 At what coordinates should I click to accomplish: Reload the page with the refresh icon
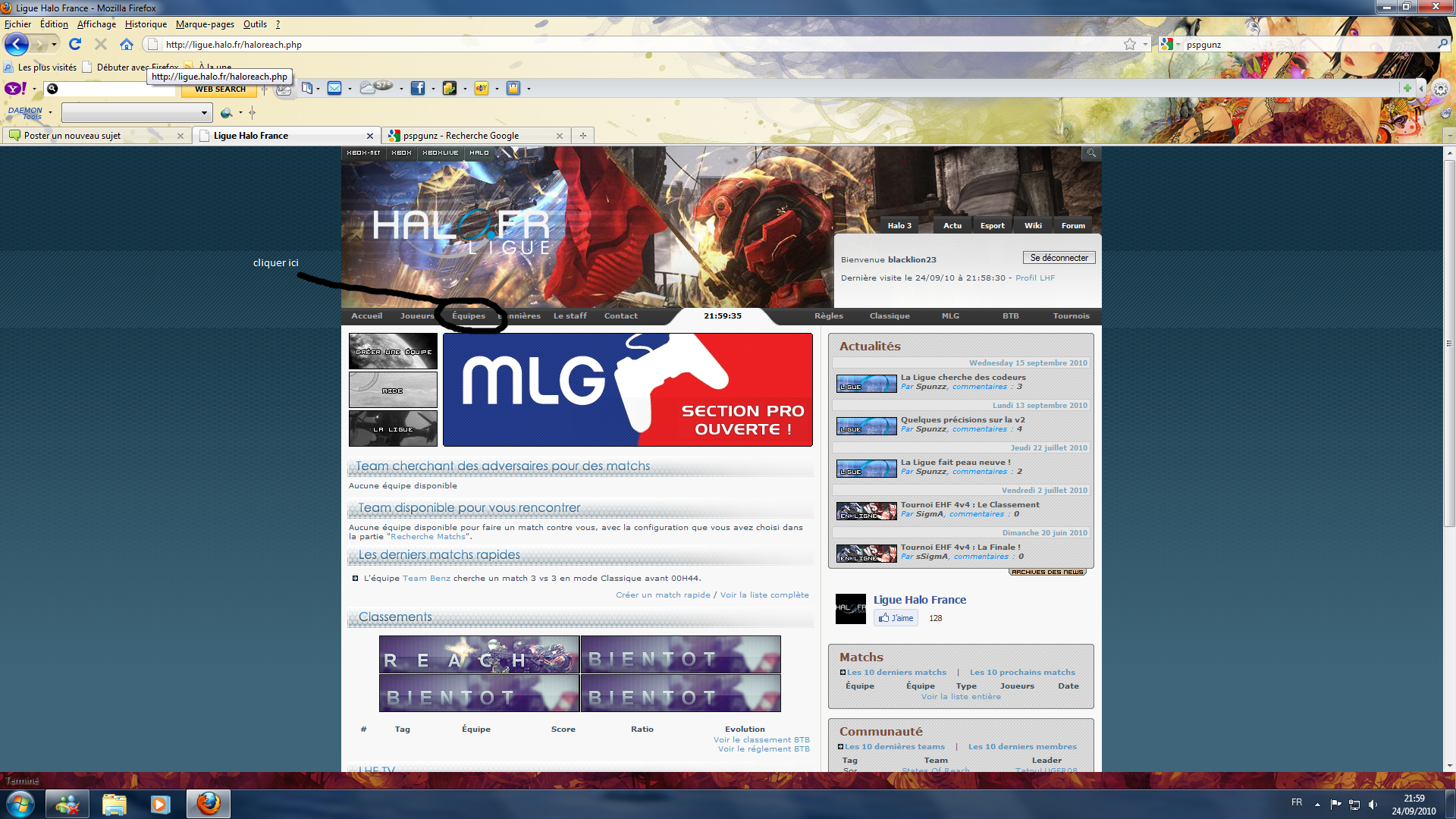[x=75, y=44]
